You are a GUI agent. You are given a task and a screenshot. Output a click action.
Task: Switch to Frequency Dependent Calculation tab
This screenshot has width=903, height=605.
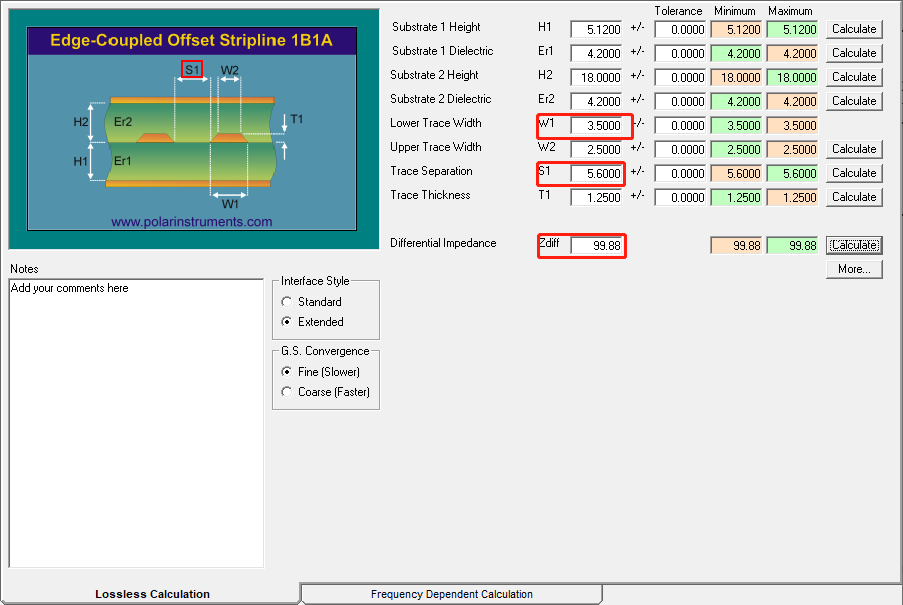[x=451, y=594]
